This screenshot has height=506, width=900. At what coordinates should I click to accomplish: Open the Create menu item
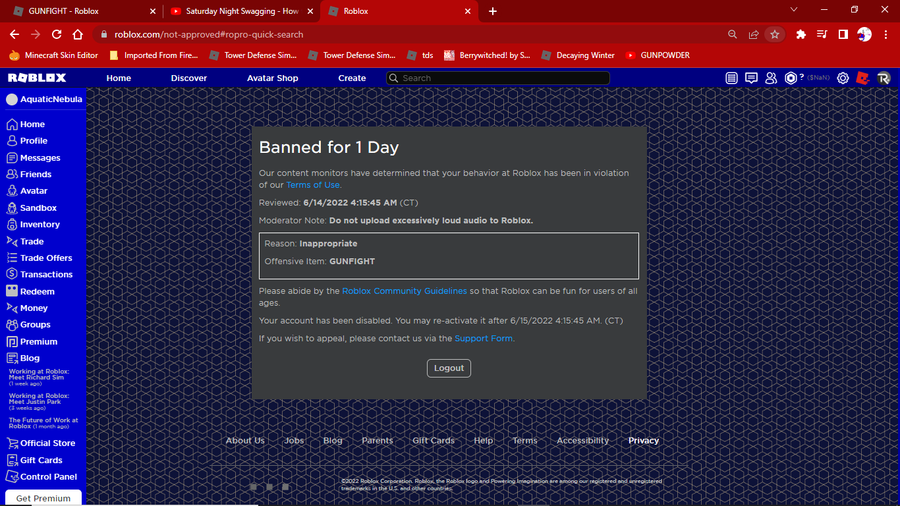pyautogui.click(x=352, y=78)
